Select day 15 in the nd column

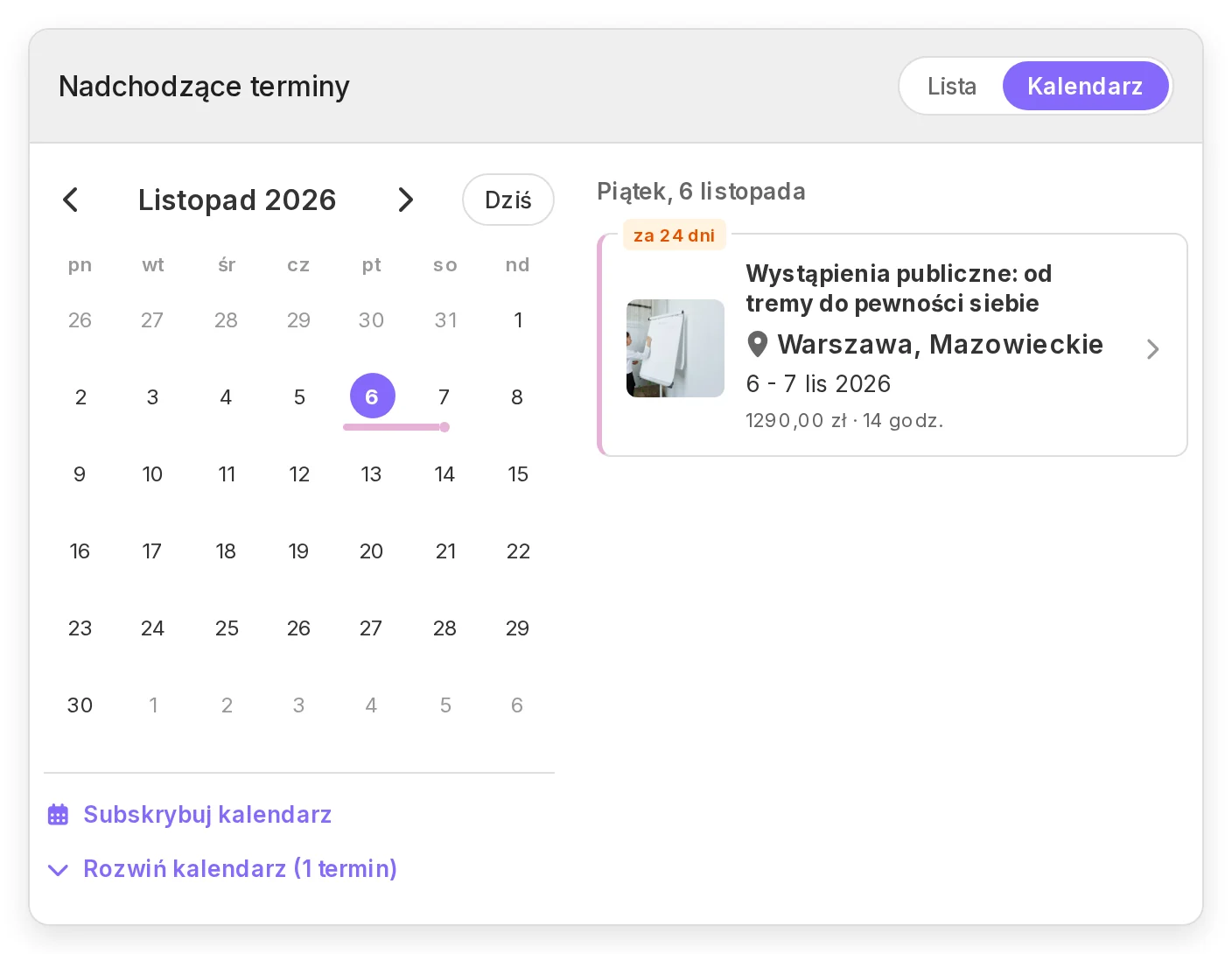coord(518,474)
